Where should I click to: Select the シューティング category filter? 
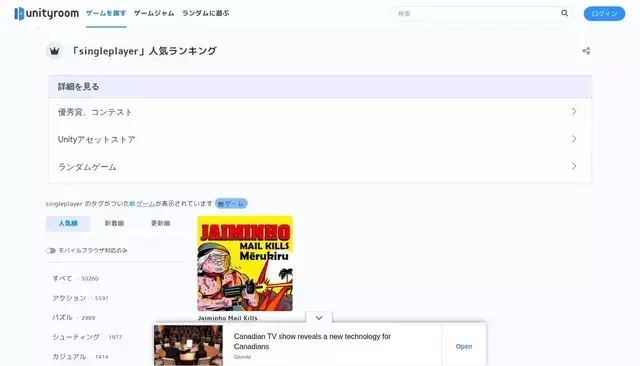pos(87,337)
